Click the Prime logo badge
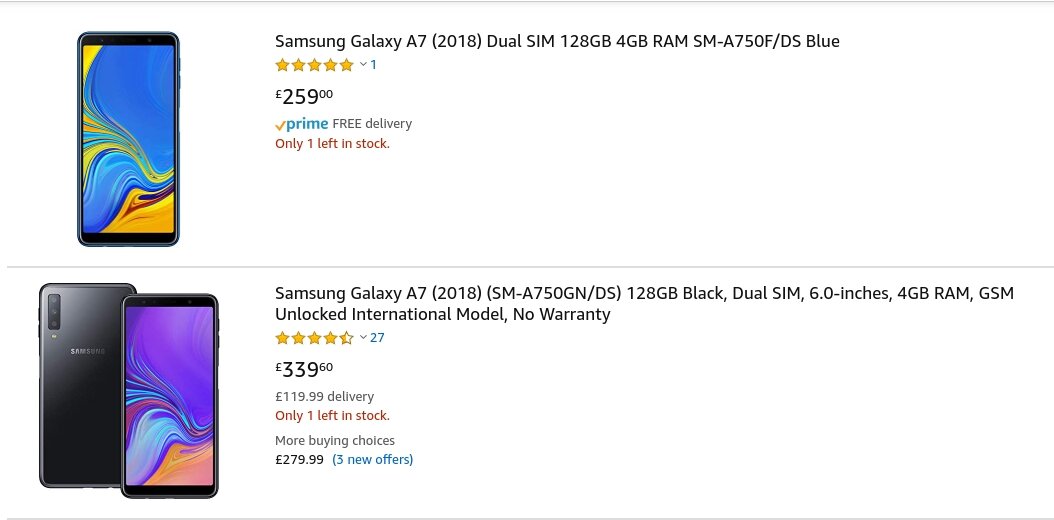Viewport: 1054px width, 520px height. pyautogui.click(x=302, y=124)
